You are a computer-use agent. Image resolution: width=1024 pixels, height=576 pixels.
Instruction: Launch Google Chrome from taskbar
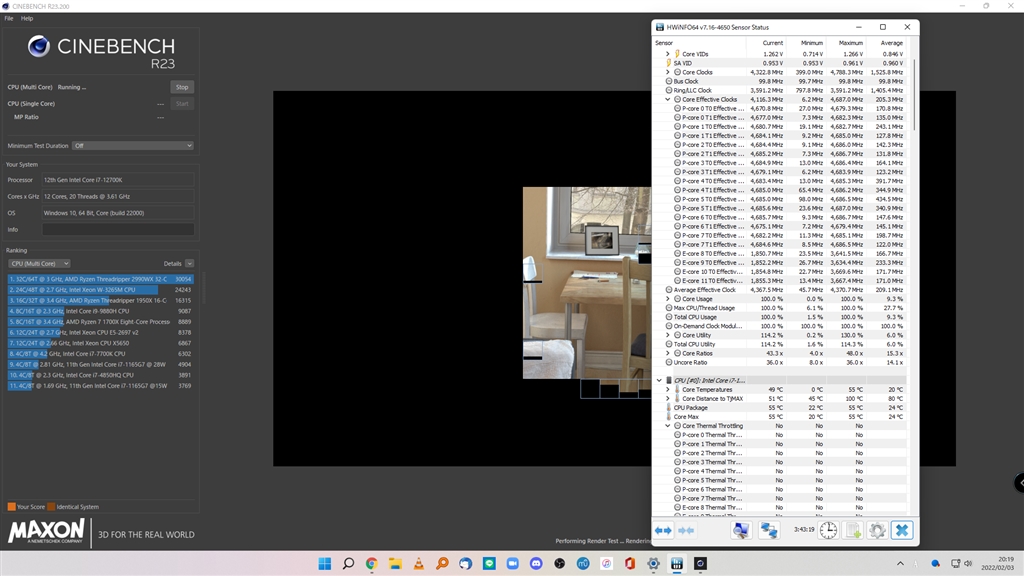pyautogui.click(x=372, y=564)
